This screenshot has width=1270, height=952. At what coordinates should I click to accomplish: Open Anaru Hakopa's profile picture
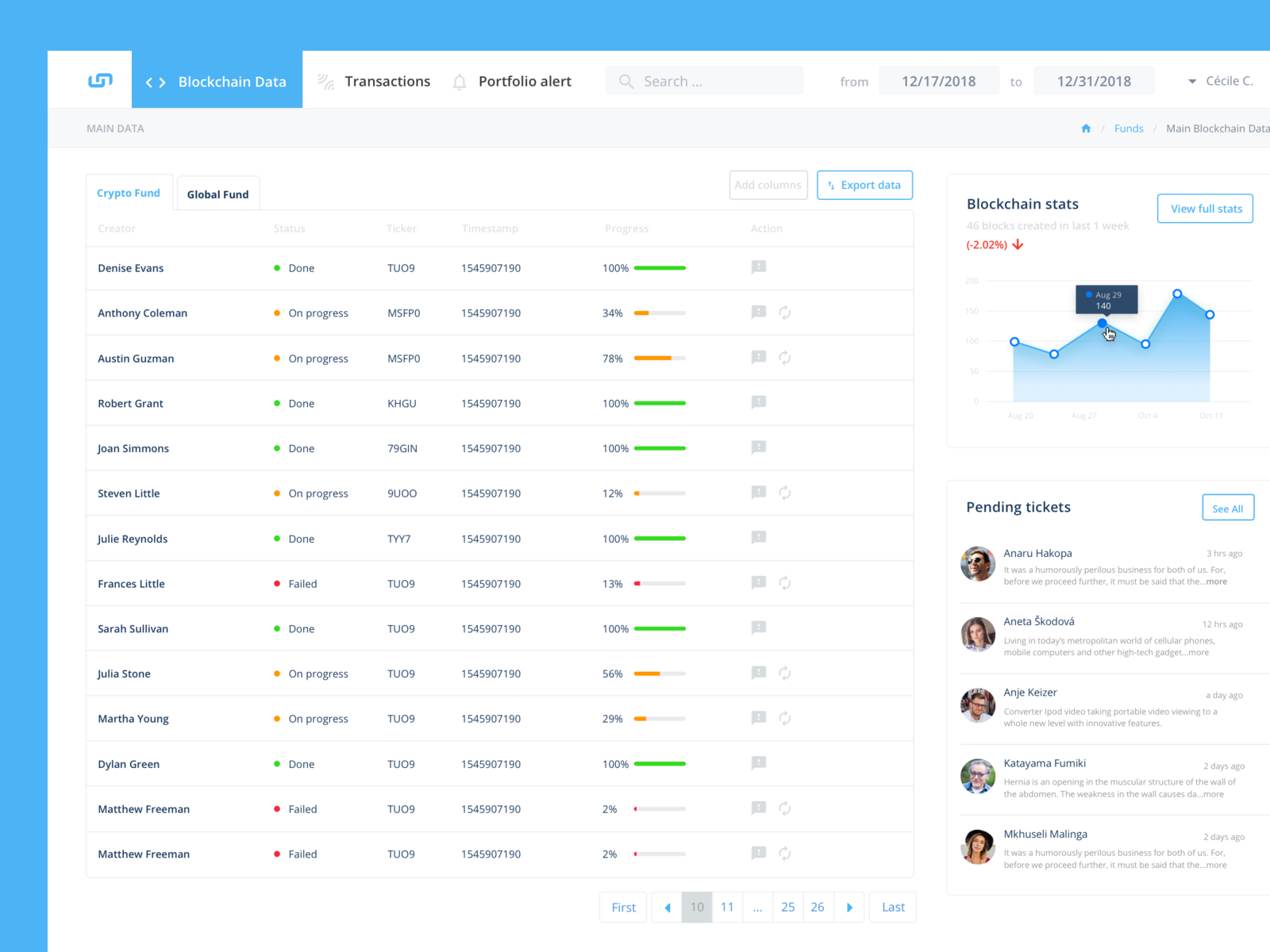(977, 564)
